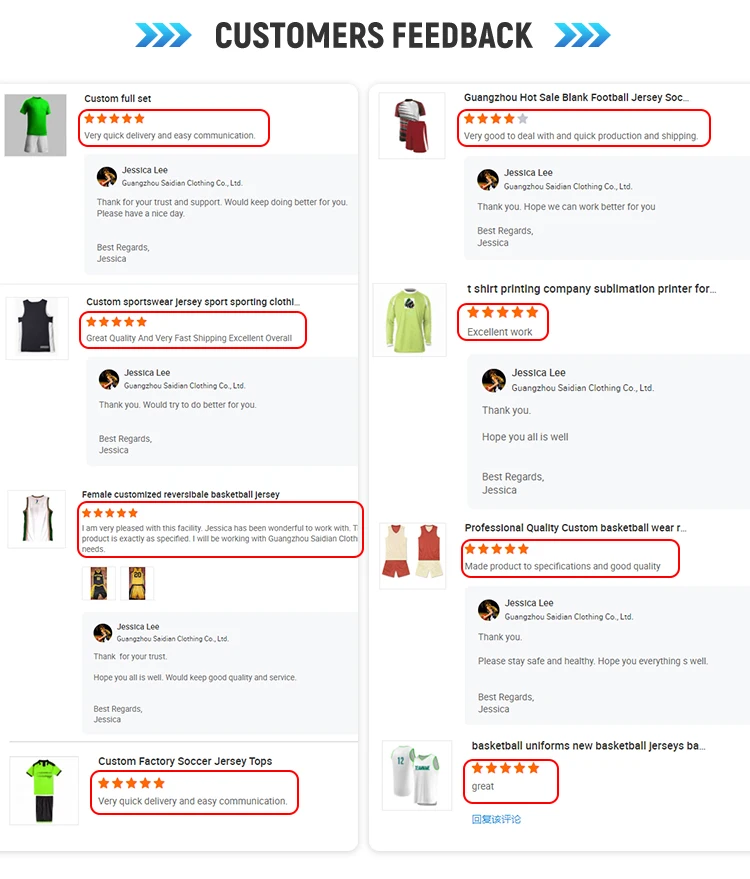750x879 pixels.
Task: Click Jessica Lee avatar under Custom full set
Action: pos(107,177)
